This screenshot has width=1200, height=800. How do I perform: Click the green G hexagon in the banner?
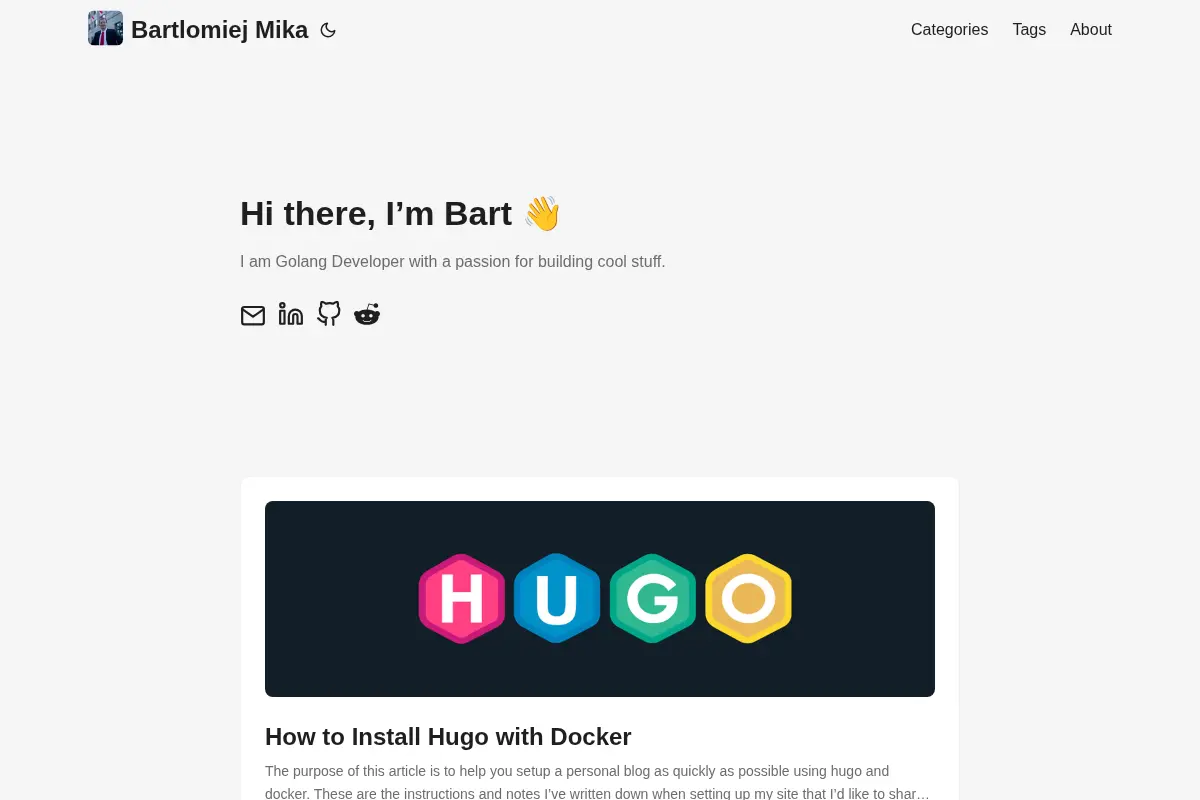point(653,598)
